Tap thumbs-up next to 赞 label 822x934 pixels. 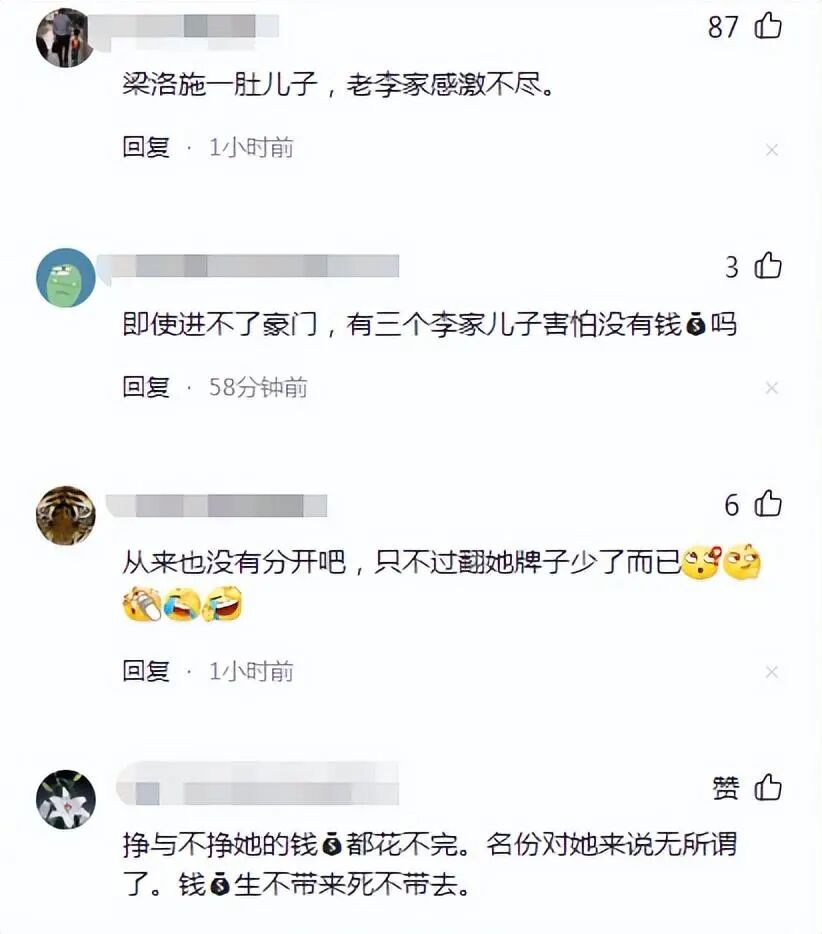tap(768, 787)
